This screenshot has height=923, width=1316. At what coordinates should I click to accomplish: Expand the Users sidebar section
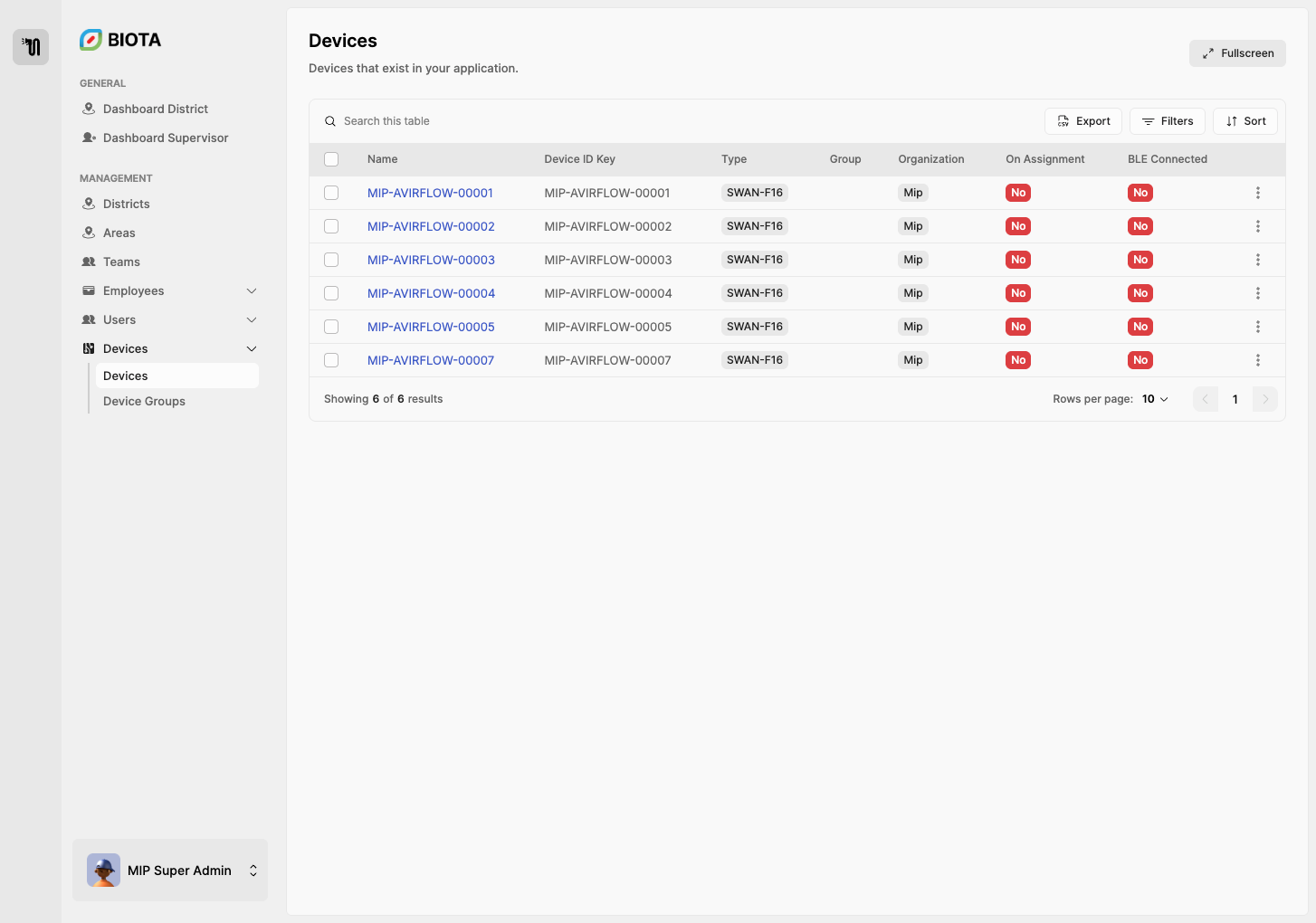click(x=252, y=319)
